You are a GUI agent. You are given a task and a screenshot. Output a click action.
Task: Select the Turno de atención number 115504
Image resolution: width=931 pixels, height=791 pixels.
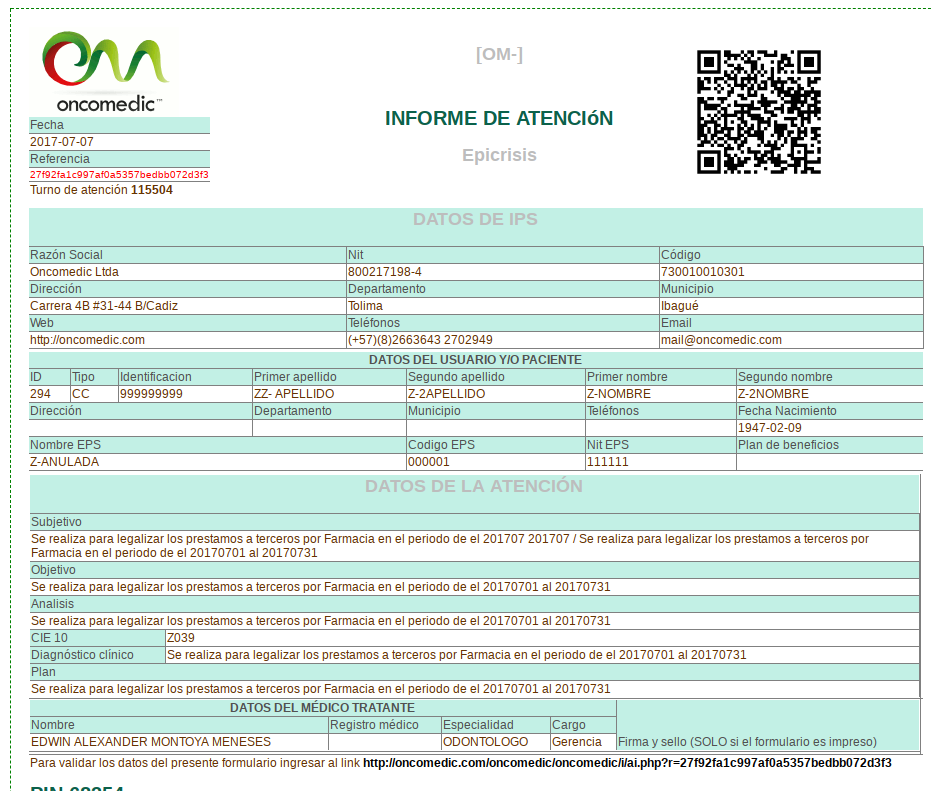pos(152,190)
